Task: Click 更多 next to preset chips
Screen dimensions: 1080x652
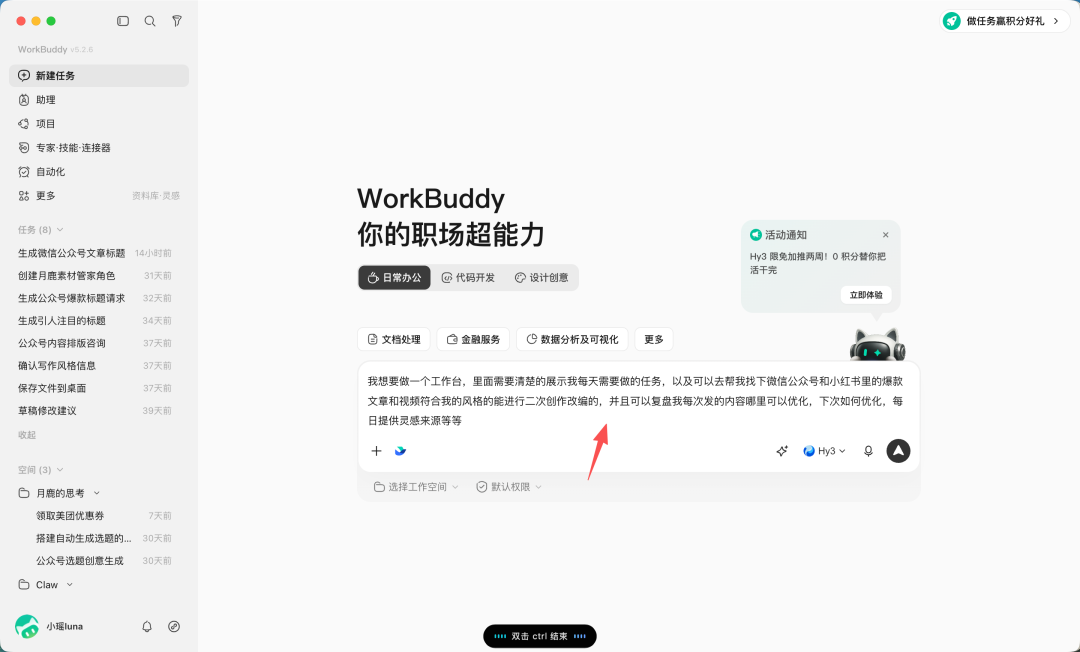Action: [654, 339]
